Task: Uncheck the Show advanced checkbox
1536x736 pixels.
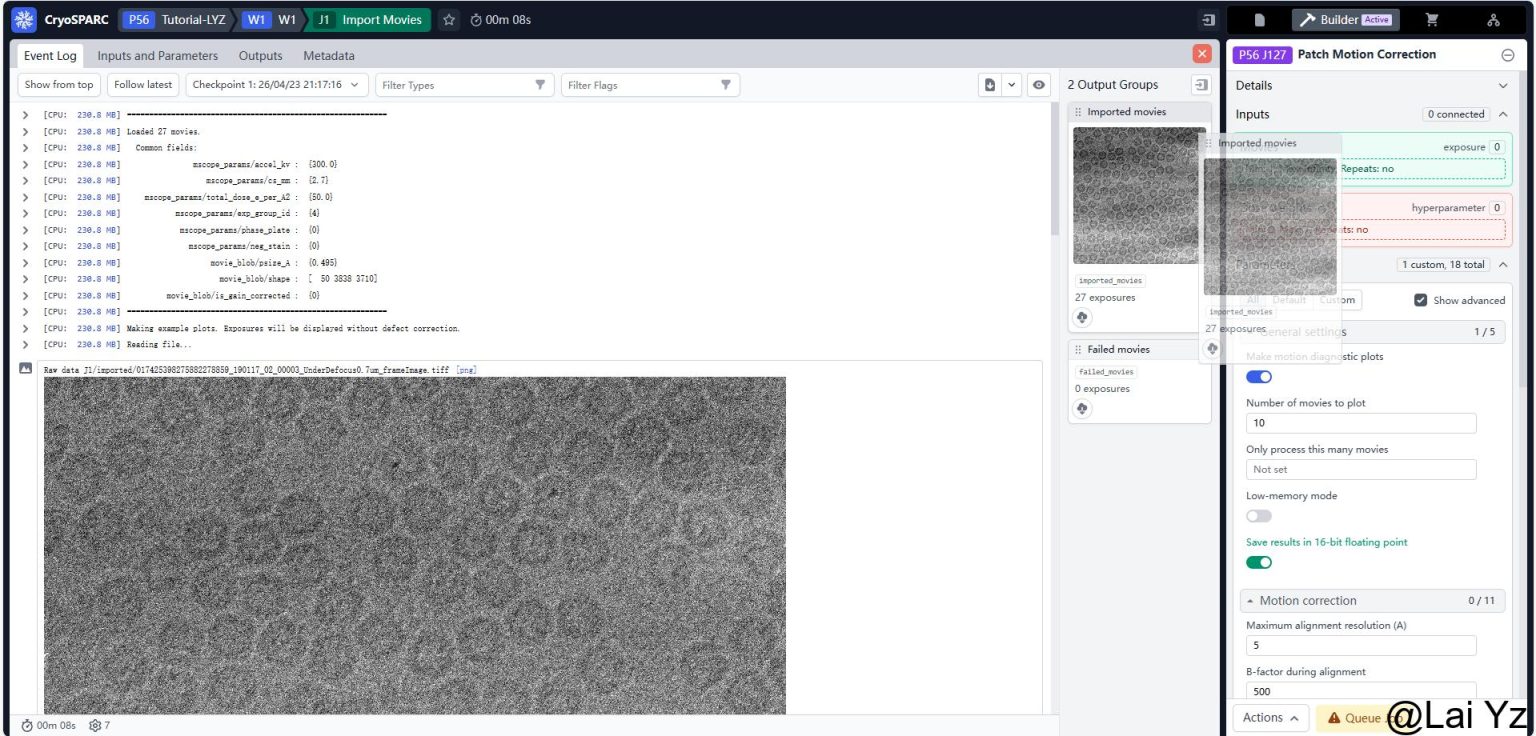Action: (1421, 299)
